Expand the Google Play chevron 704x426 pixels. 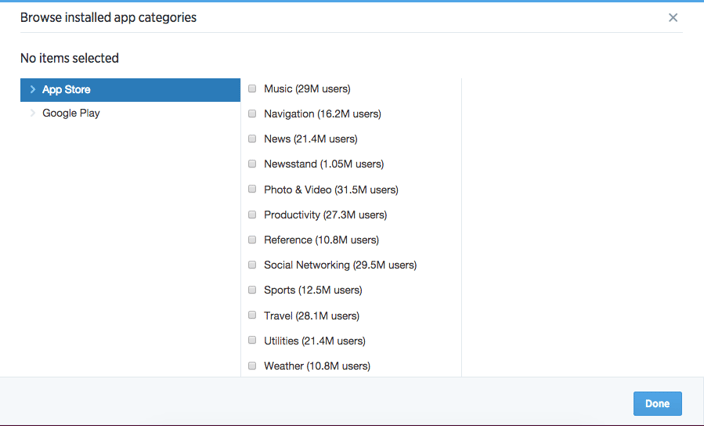(x=32, y=113)
